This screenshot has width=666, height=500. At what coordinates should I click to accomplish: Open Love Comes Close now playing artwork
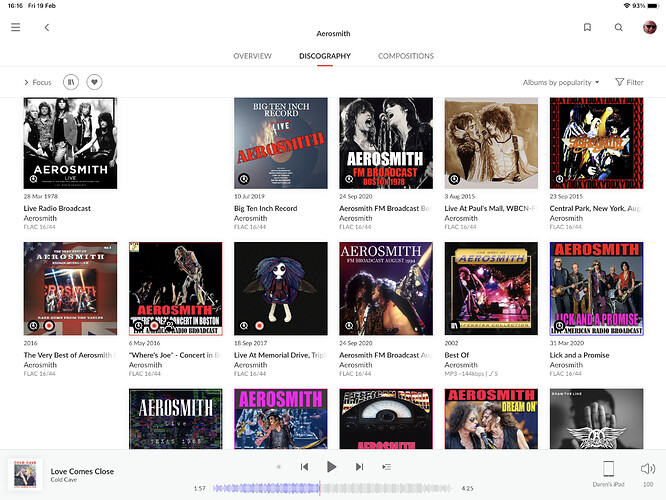(x=25, y=474)
